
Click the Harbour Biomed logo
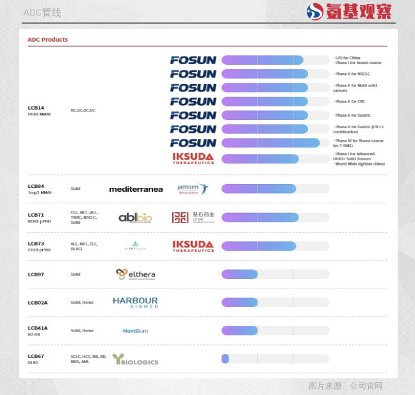pyautogui.click(x=135, y=302)
